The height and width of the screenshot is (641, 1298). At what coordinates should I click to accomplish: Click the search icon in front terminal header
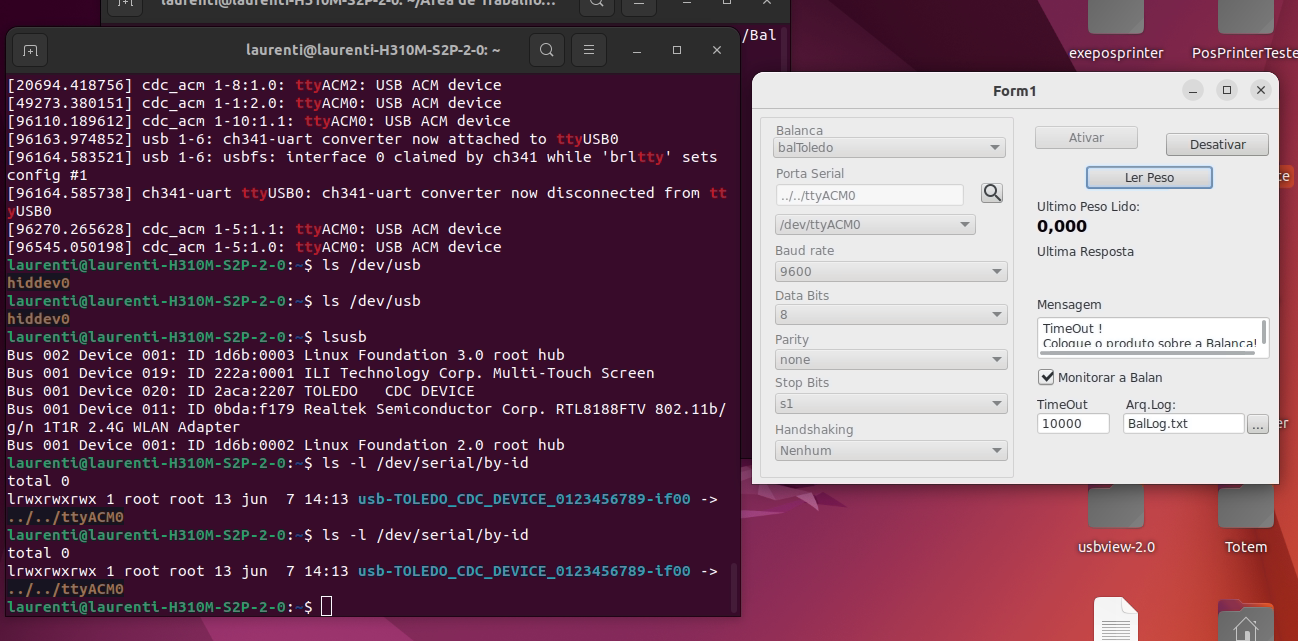[546, 50]
